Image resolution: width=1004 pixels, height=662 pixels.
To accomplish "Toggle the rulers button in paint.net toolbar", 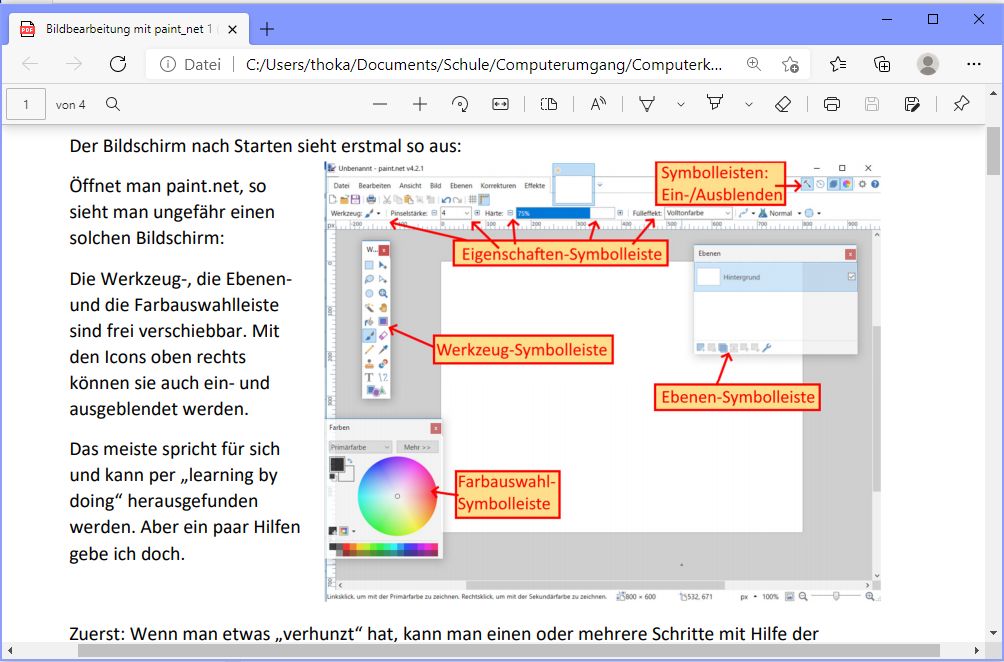I will click(484, 200).
